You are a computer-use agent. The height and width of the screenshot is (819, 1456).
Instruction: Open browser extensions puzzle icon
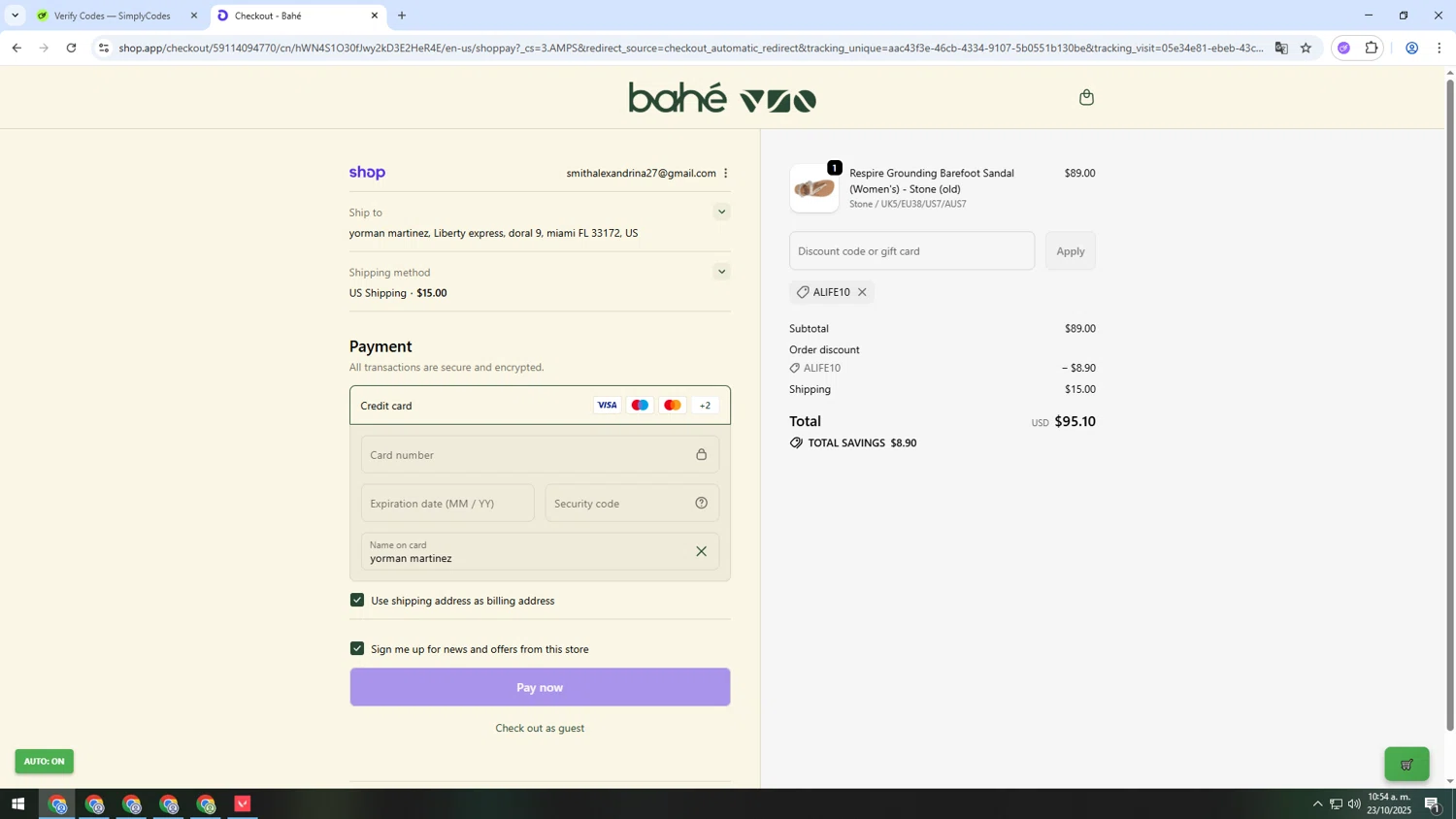(x=1372, y=48)
